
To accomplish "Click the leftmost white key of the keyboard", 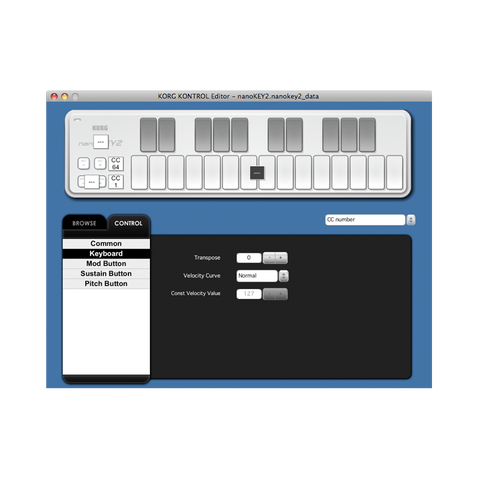I will 140,173.
